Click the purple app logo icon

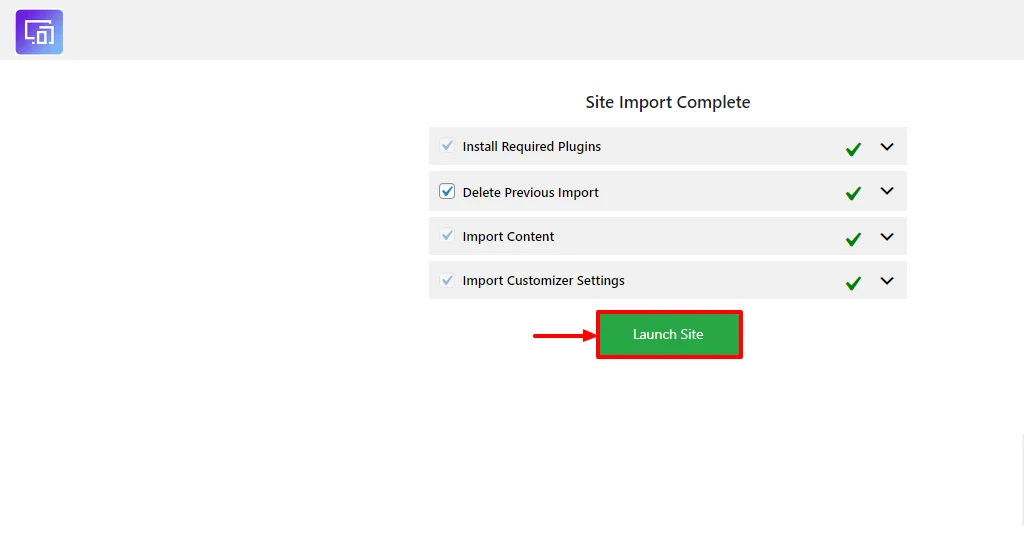point(39,32)
